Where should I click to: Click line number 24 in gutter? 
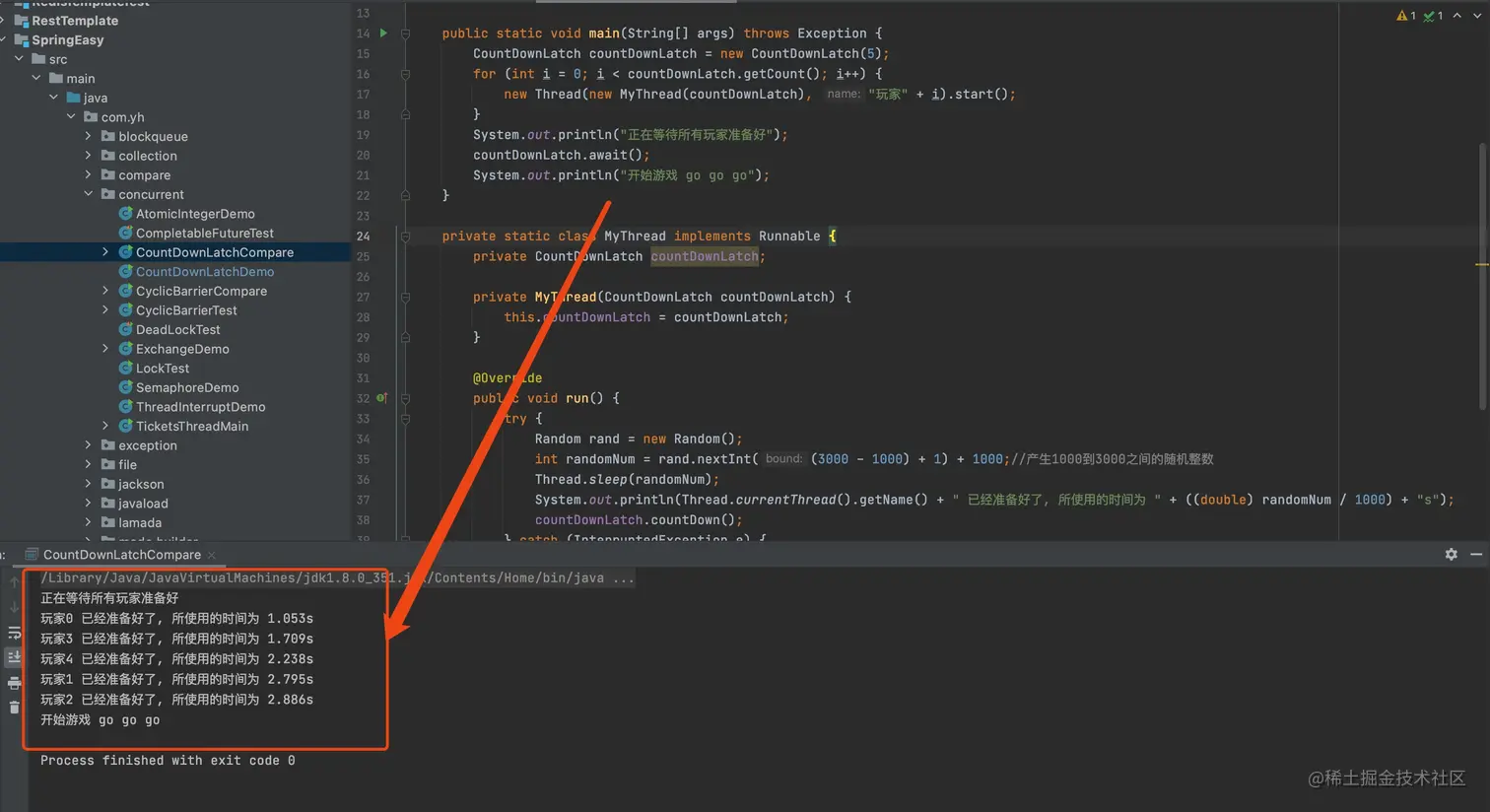(x=363, y=237)
